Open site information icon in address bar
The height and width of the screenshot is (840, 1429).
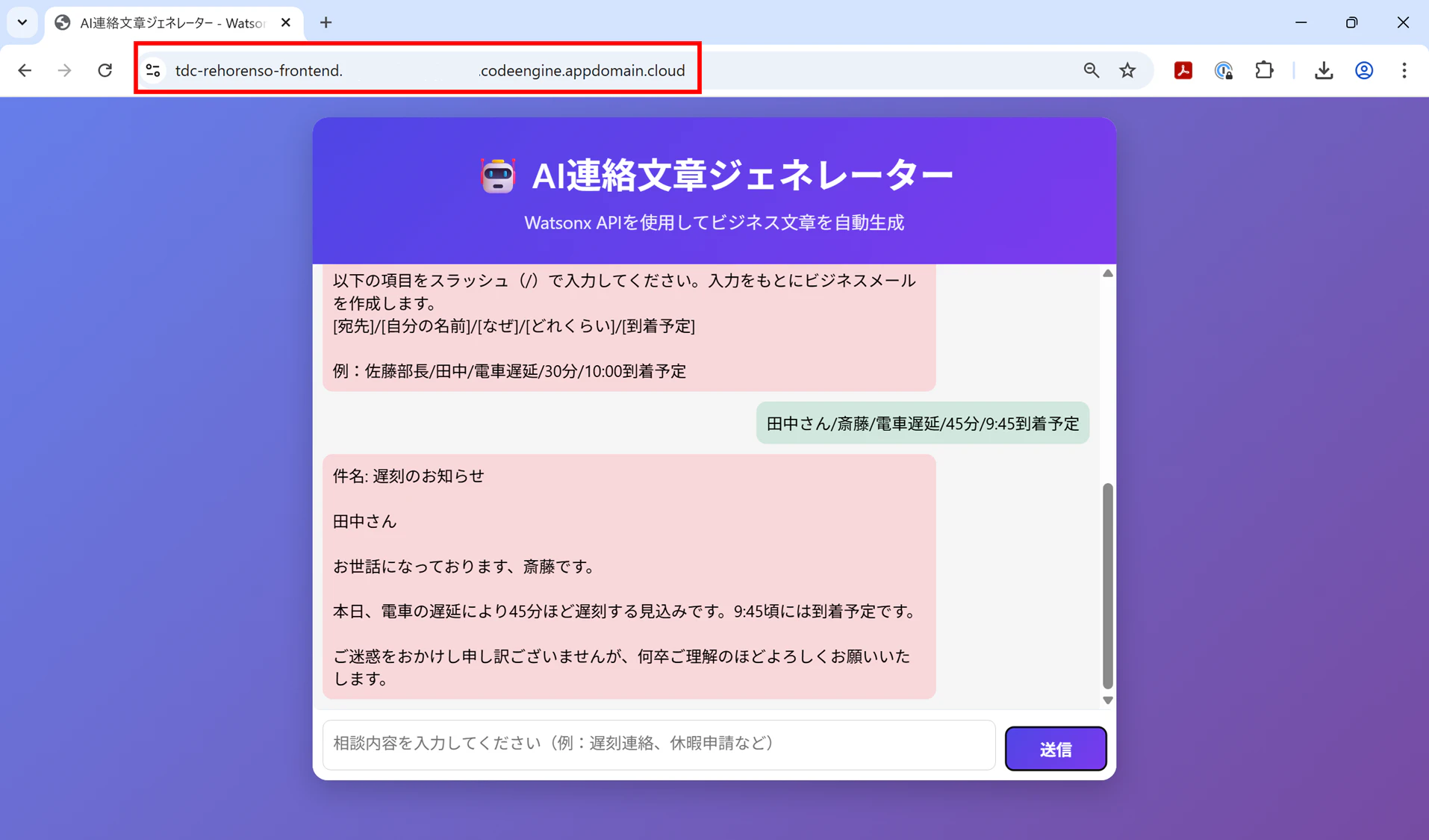coord(153,70)
